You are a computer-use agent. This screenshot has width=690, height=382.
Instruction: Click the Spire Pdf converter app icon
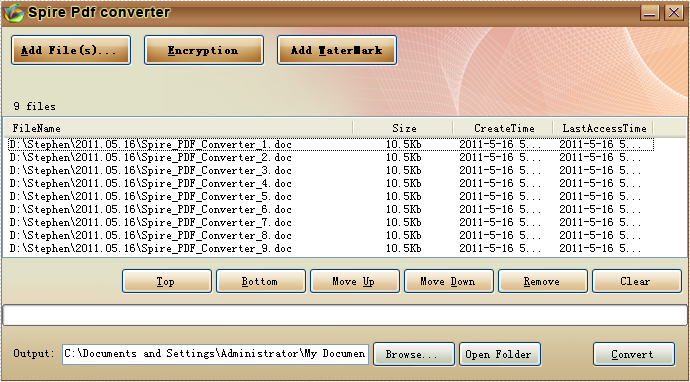tap(14, 13)
